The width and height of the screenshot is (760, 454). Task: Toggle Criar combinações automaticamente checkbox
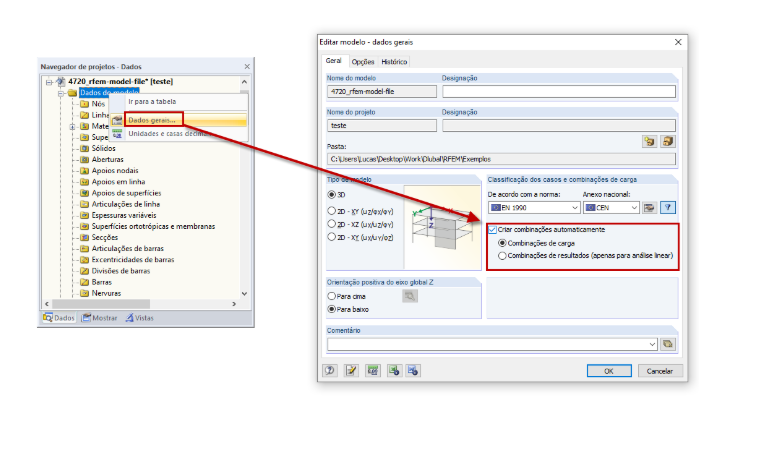coord(492,230)
